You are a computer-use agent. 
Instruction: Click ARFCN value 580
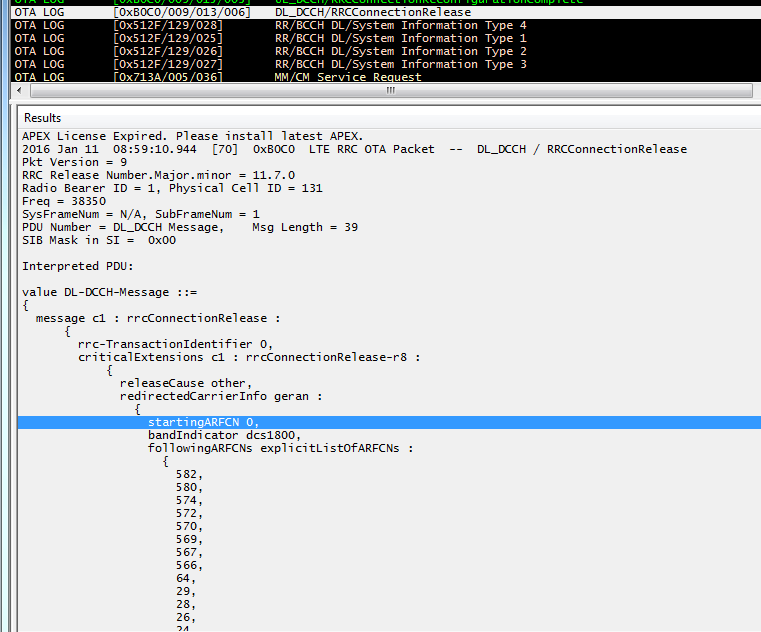[189, 487]
